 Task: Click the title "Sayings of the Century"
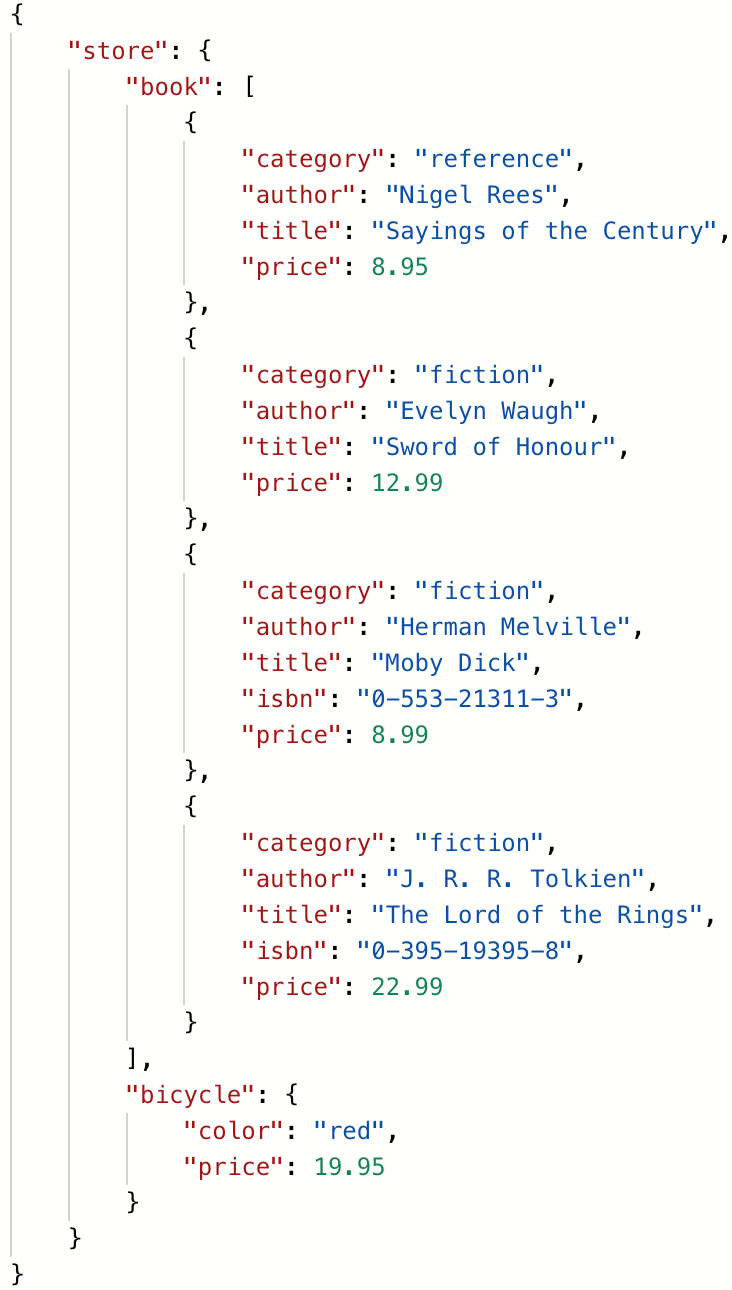(x=545, y=231)
